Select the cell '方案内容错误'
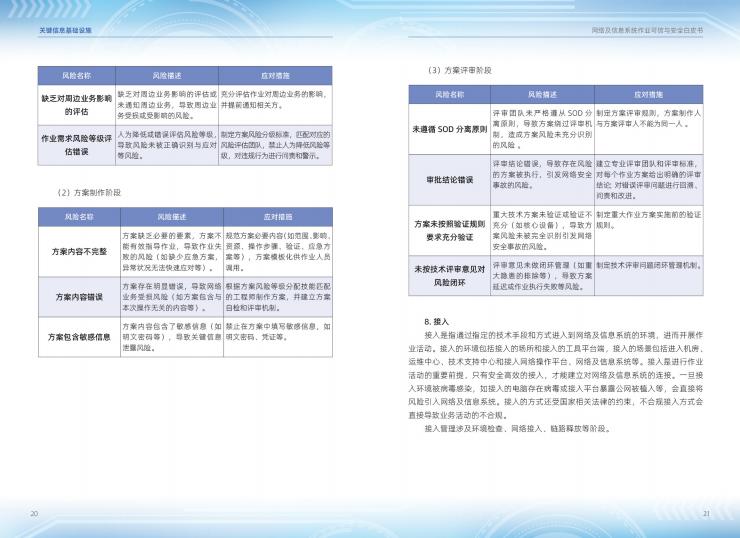Image resolution: width=740 pixels, height=538 pixels. tap(79, 297)
